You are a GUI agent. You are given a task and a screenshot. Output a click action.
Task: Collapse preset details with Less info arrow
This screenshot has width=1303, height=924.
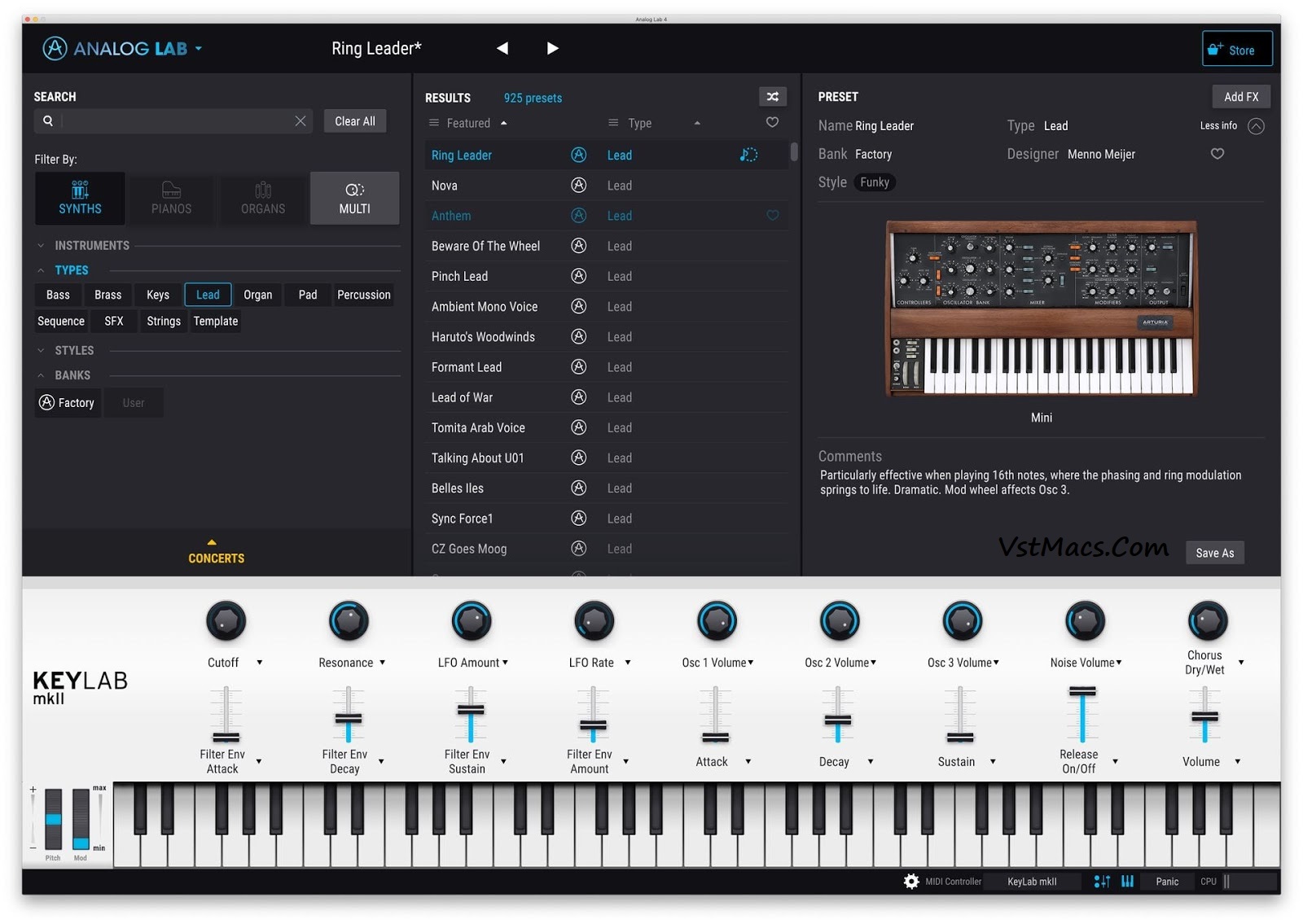pos(1256,126)
